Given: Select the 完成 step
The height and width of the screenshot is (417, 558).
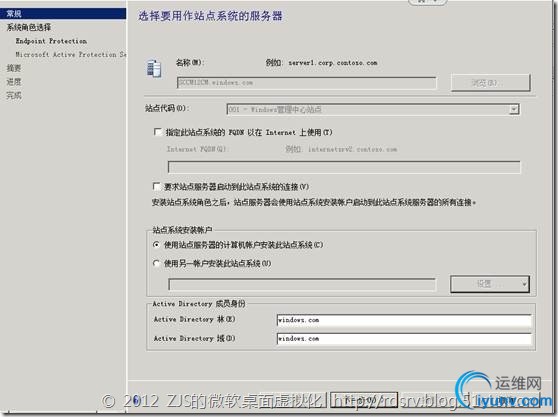Looking at the screenshot, I should point(14,95).
